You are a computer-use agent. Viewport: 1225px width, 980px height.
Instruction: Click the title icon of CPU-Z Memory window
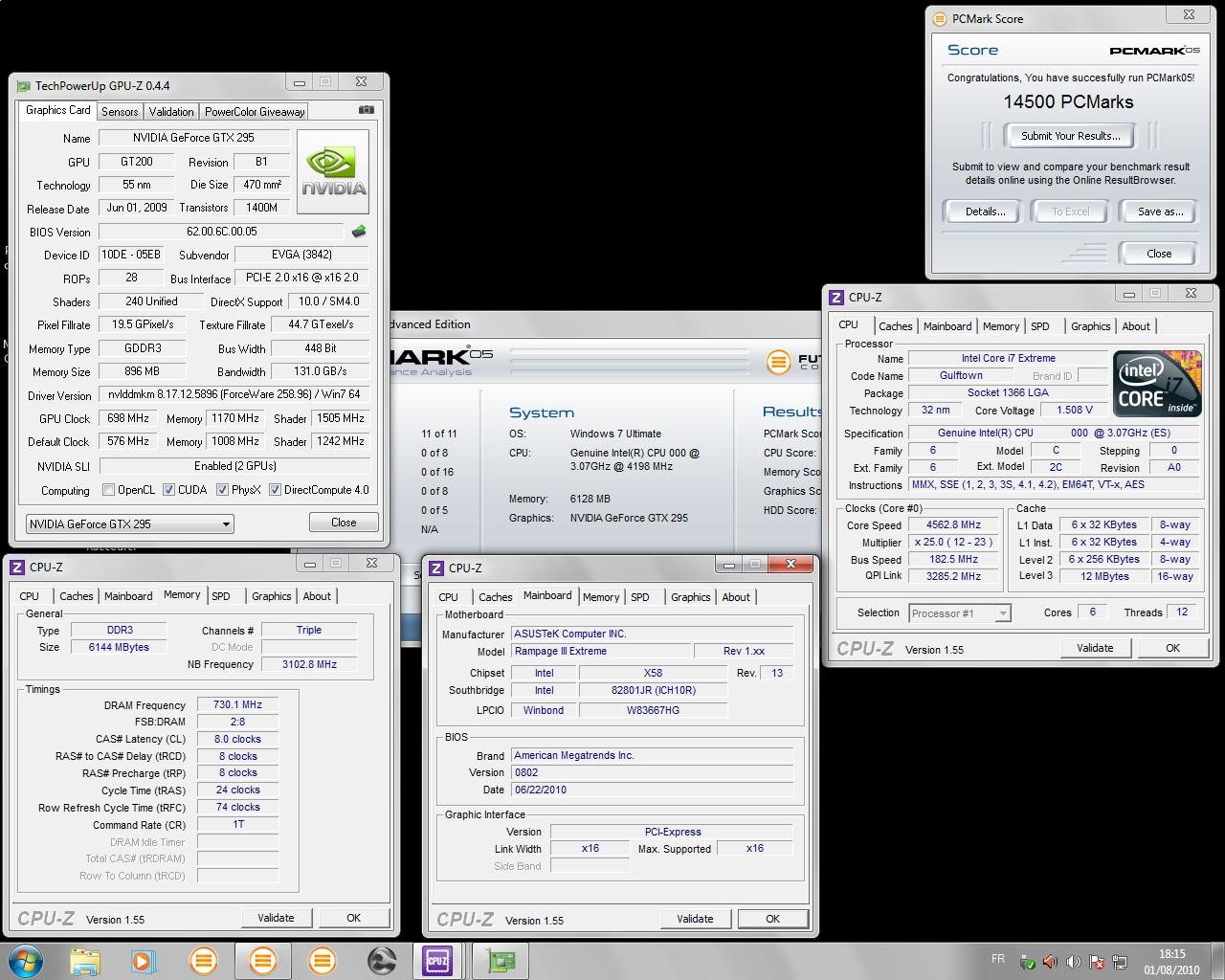pyautogui.click(x=17, y=567)
